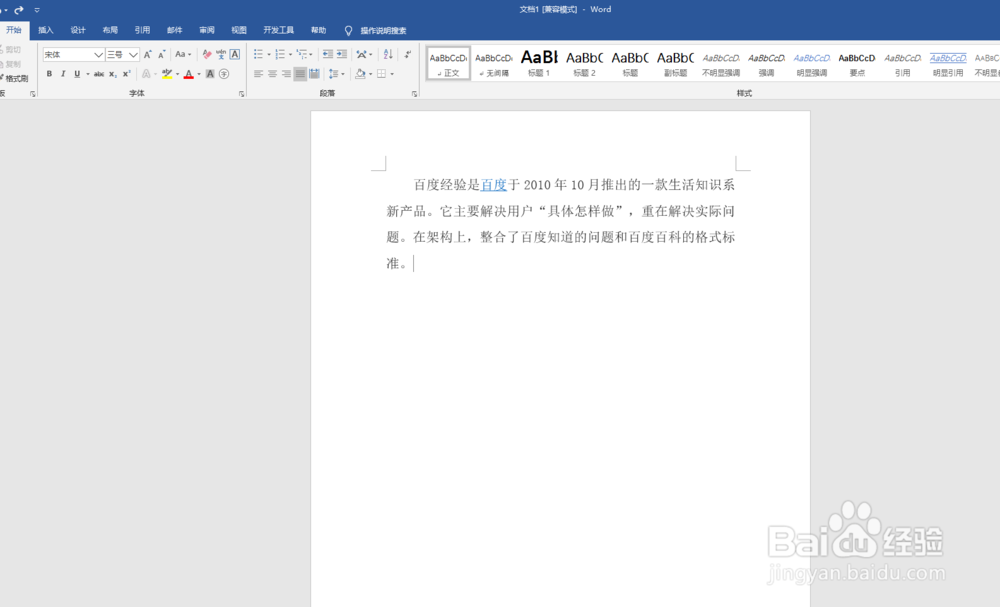This screenshot has width=1000, height=607.
Task: Open the phonetic guide (拼音) tool
Action: coord(221,55)
